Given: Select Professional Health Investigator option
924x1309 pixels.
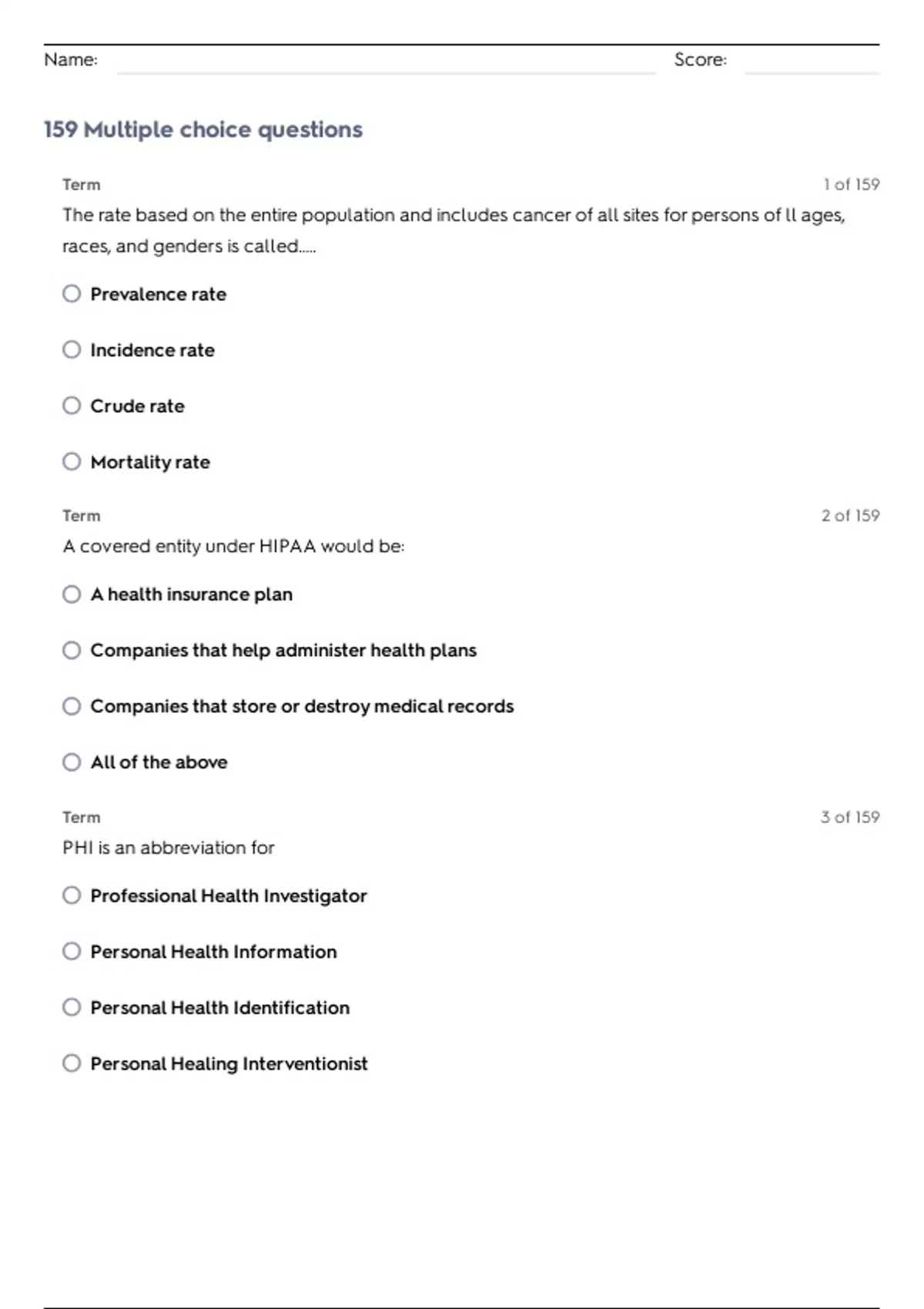Looking at the screenshot, I should (72, 896).
